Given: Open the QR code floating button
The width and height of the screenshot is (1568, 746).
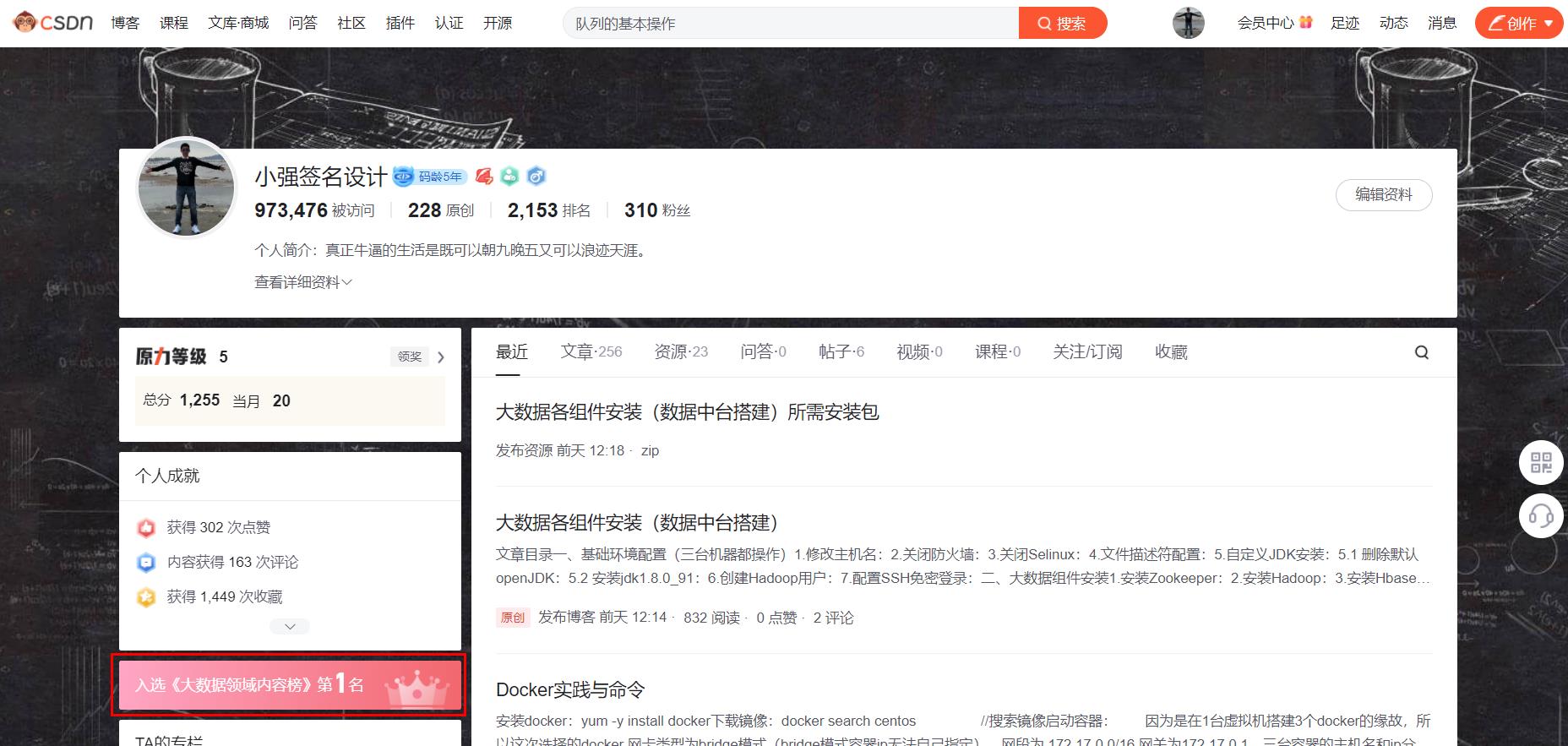Looking at the screenshot, I should click(x=1541, y=462).
